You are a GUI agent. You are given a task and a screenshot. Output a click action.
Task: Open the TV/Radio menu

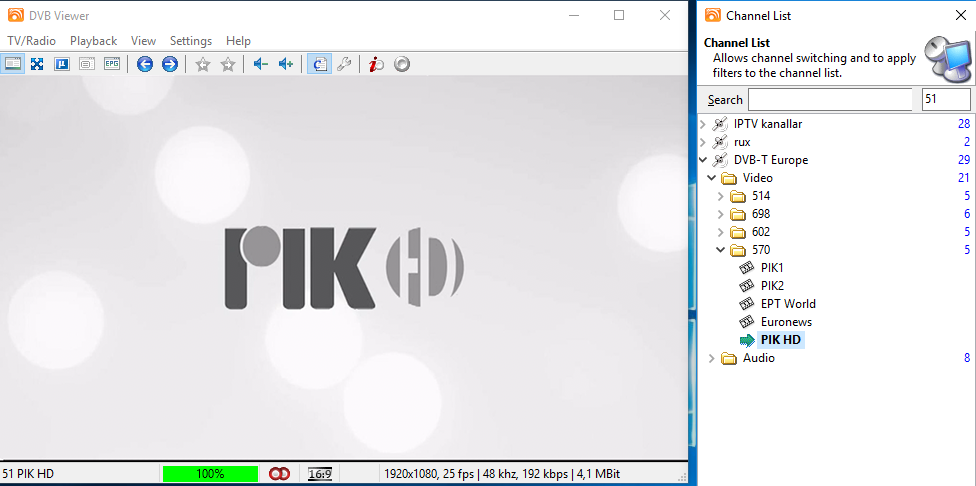click(x=32, y=41)
